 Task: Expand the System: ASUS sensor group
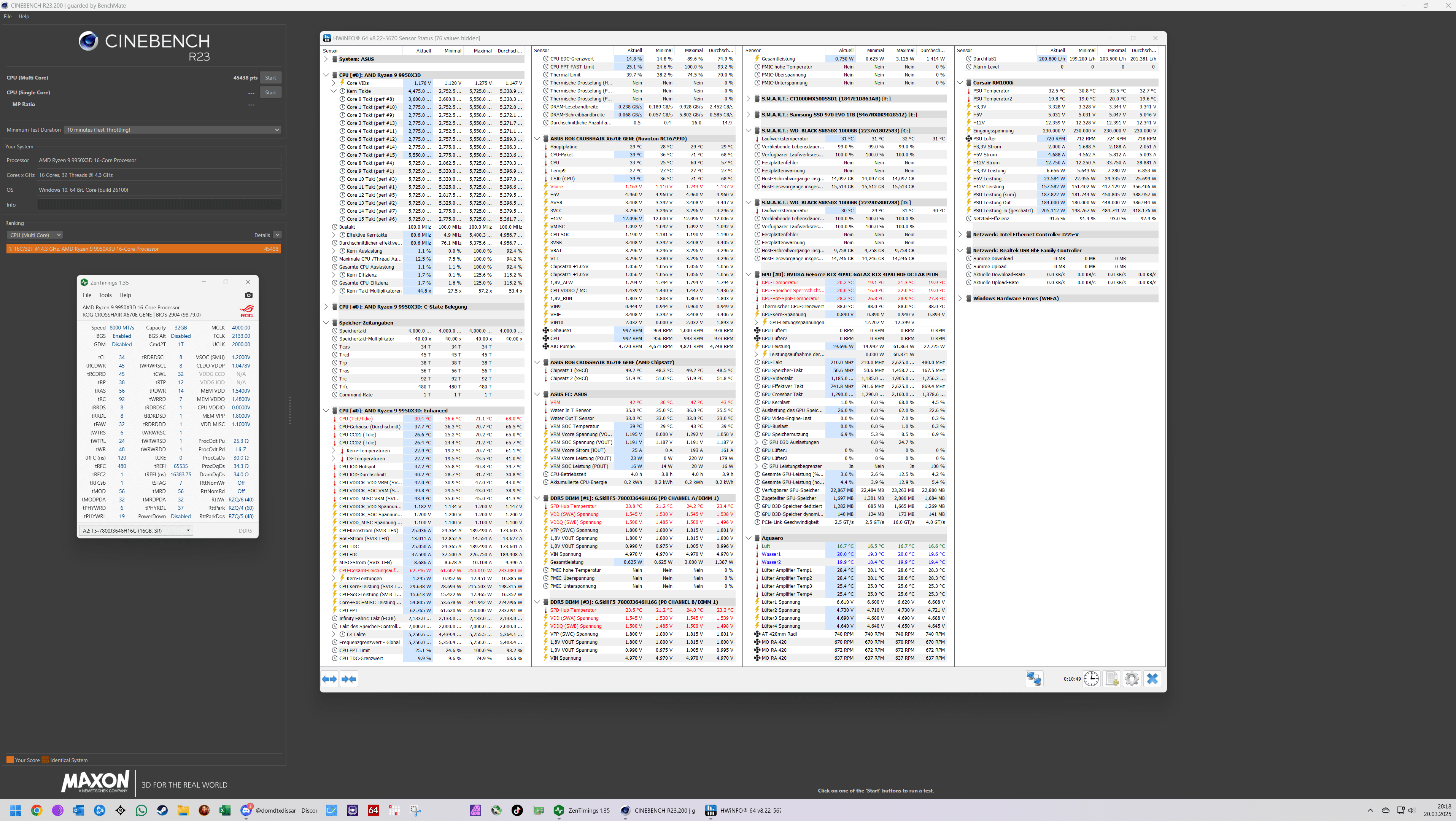pyautogui.click(x=326, y=59)
